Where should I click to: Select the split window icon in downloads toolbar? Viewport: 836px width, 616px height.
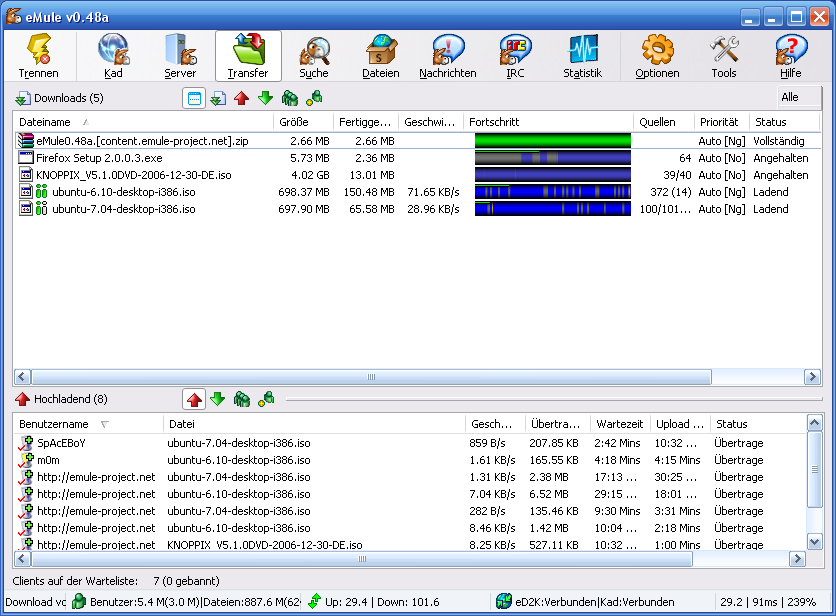pyautogui.click(x=194, y=98)
